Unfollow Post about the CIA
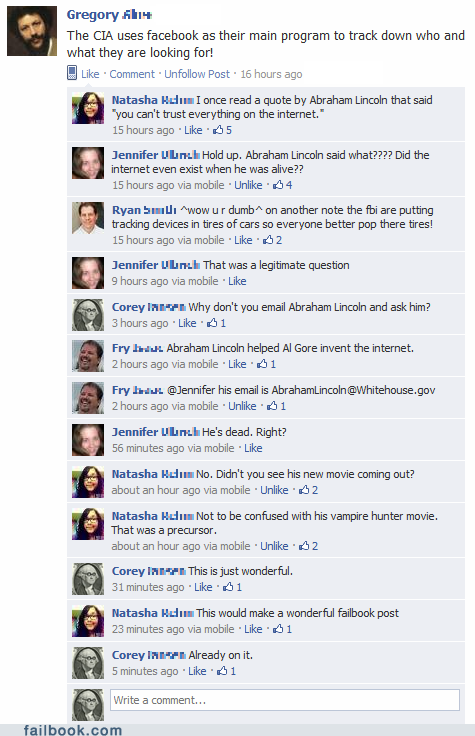This screenshot has height=736, width=475. (197, 74)
